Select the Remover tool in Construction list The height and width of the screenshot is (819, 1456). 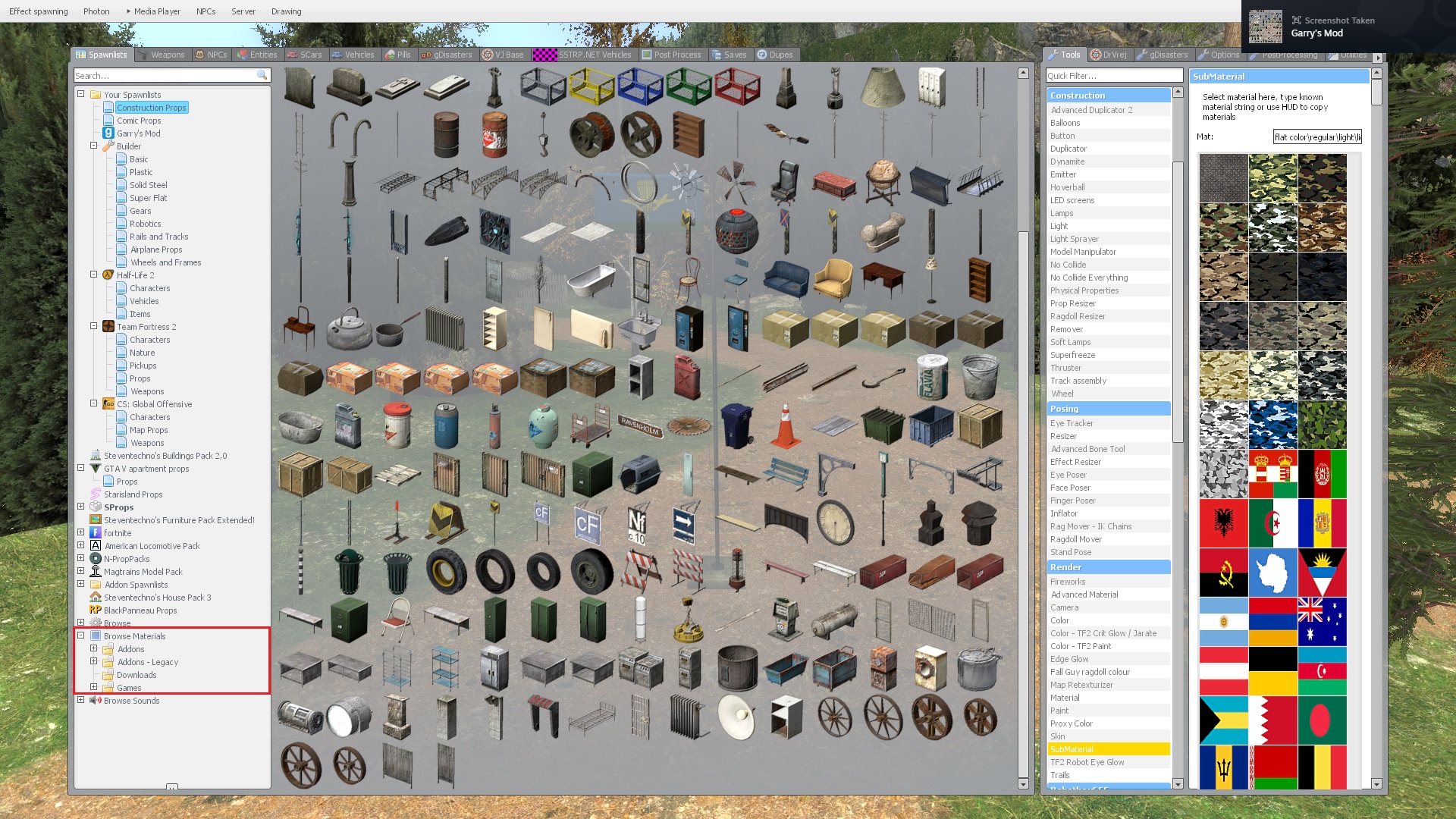(1066, 329)
